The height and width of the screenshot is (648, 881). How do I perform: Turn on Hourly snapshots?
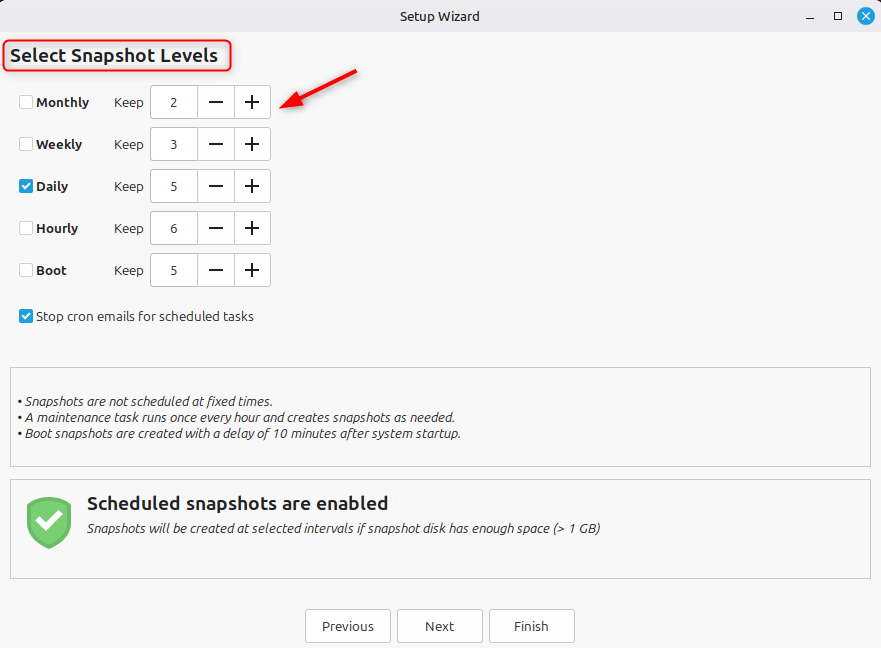(26, 228)
